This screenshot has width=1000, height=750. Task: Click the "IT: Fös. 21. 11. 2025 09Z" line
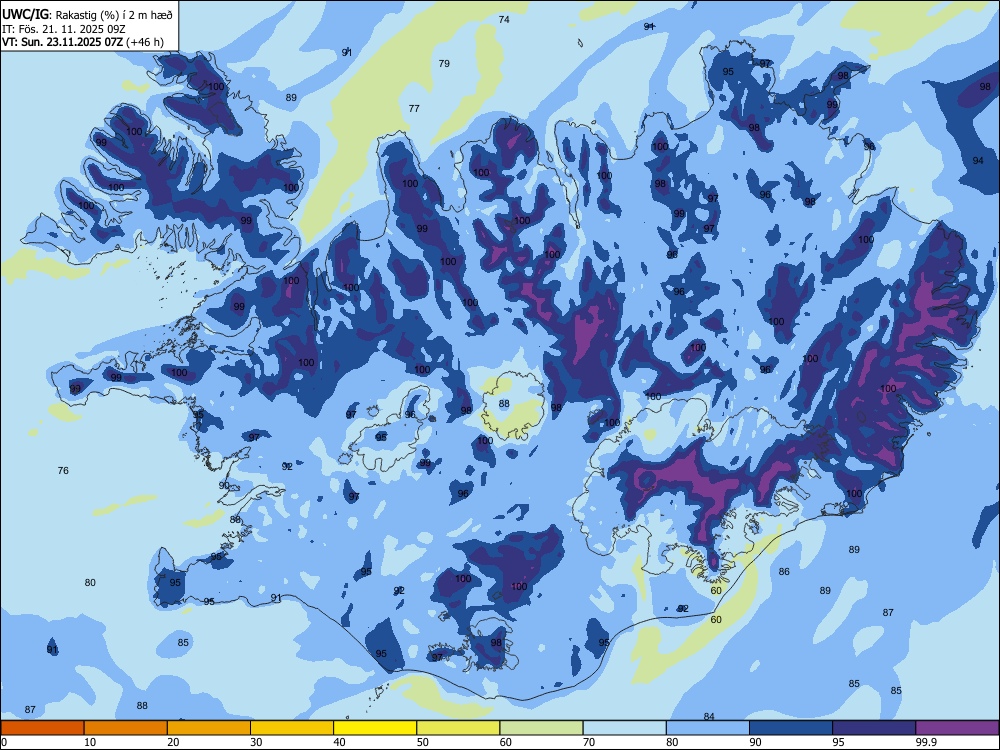[64, 29]
